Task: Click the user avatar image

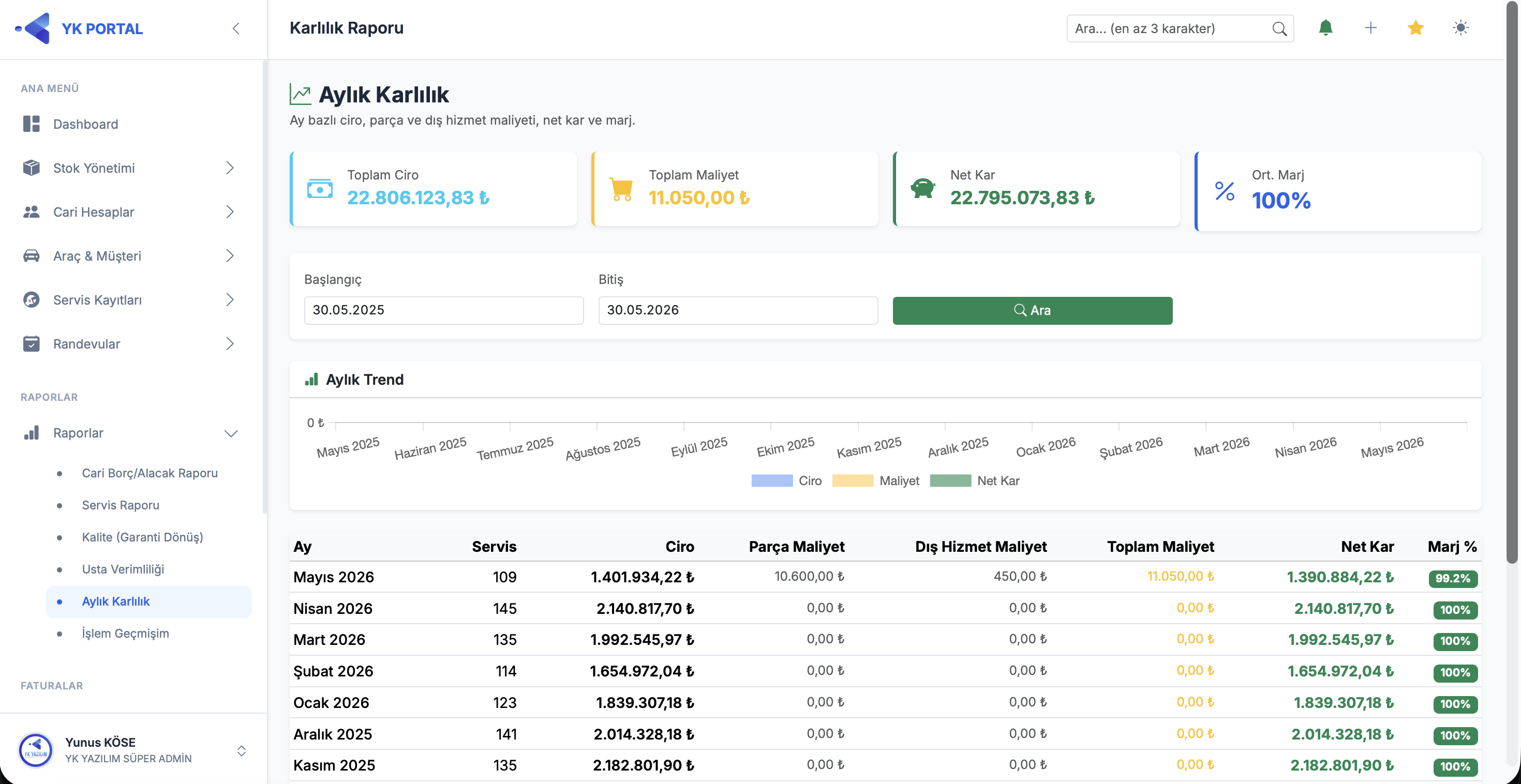Action: 36,750
